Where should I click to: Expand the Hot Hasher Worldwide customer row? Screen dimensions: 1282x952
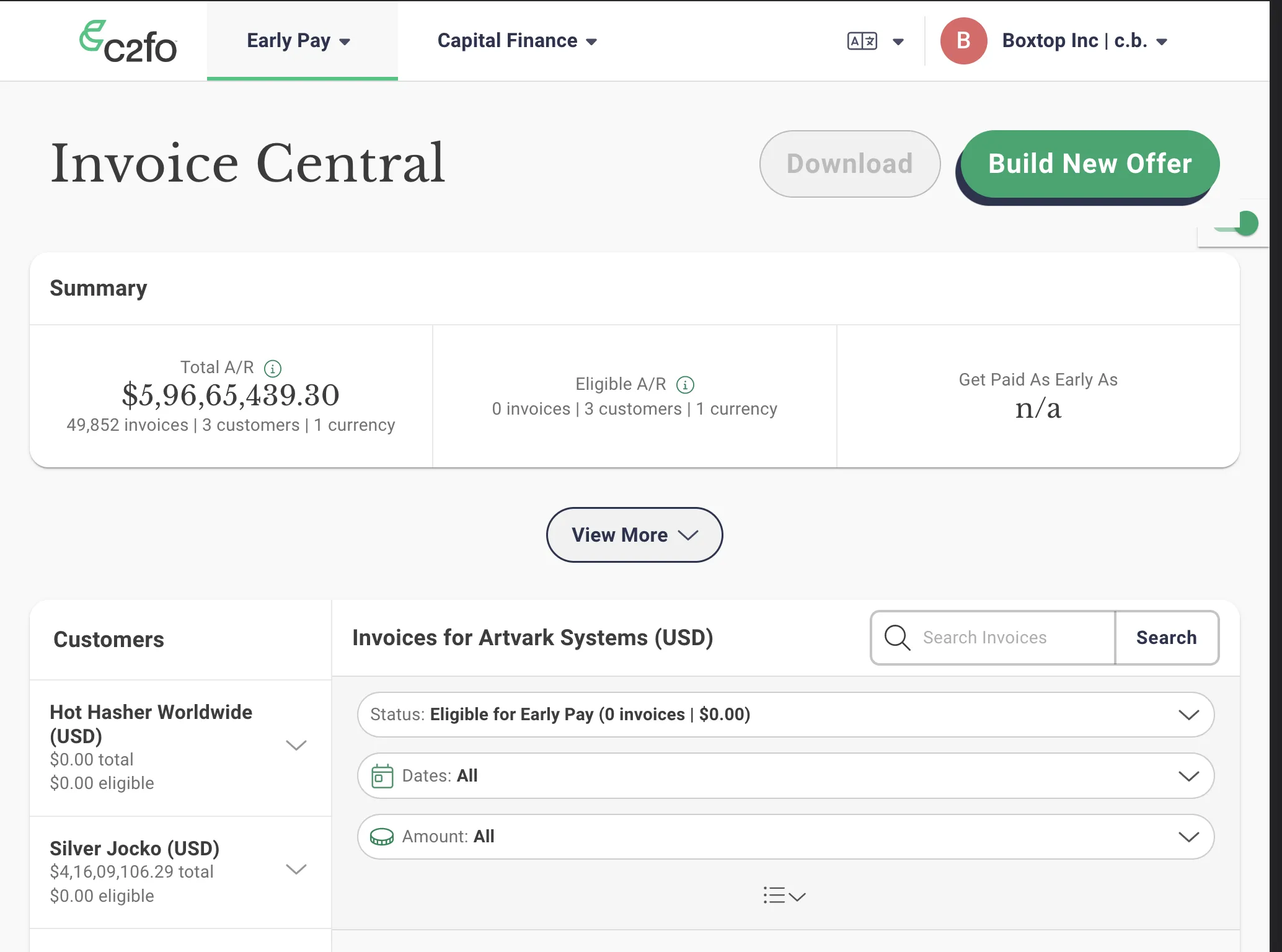pyautogui.click(x=180, y=747)
